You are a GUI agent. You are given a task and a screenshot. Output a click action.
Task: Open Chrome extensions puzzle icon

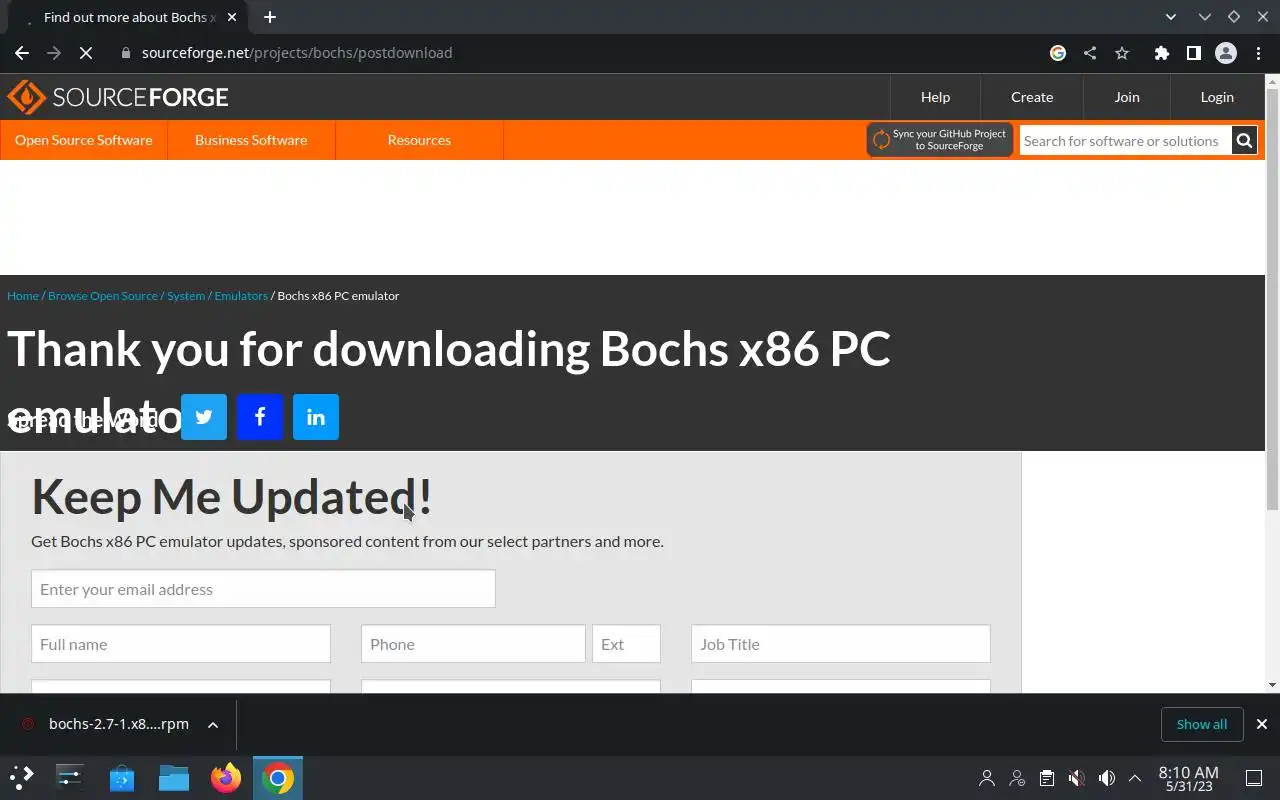point(1161,53)
